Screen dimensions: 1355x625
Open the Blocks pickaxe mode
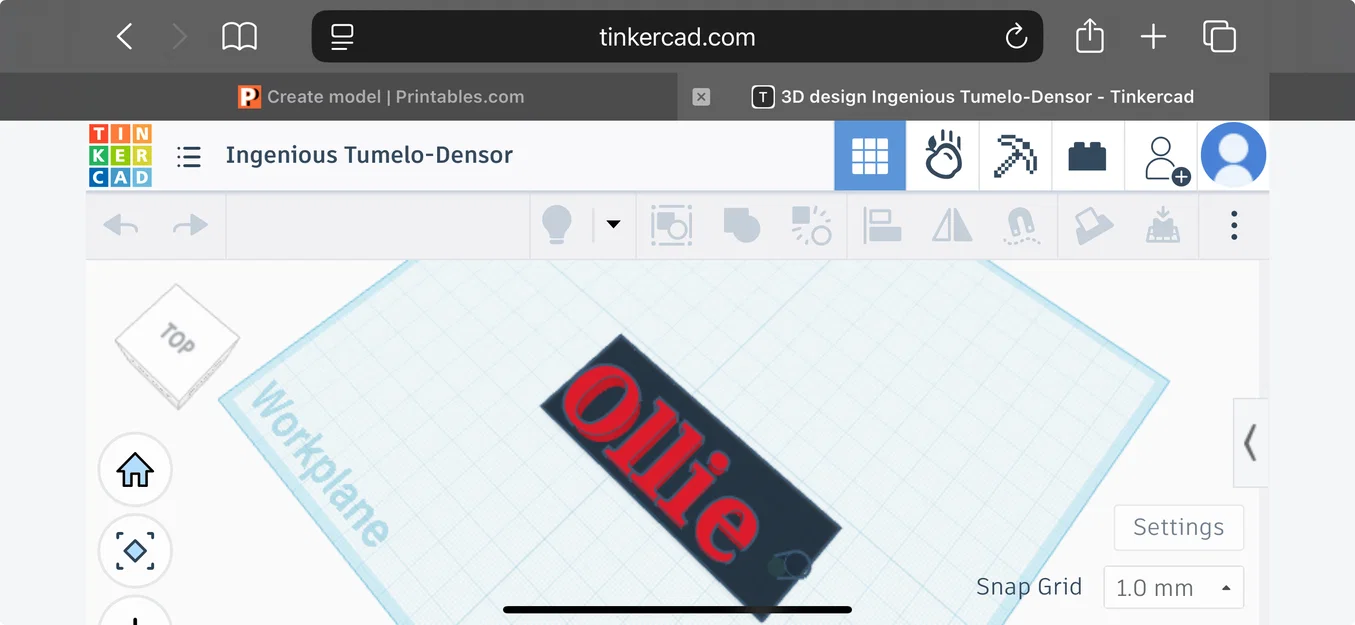coord(1015,156)
